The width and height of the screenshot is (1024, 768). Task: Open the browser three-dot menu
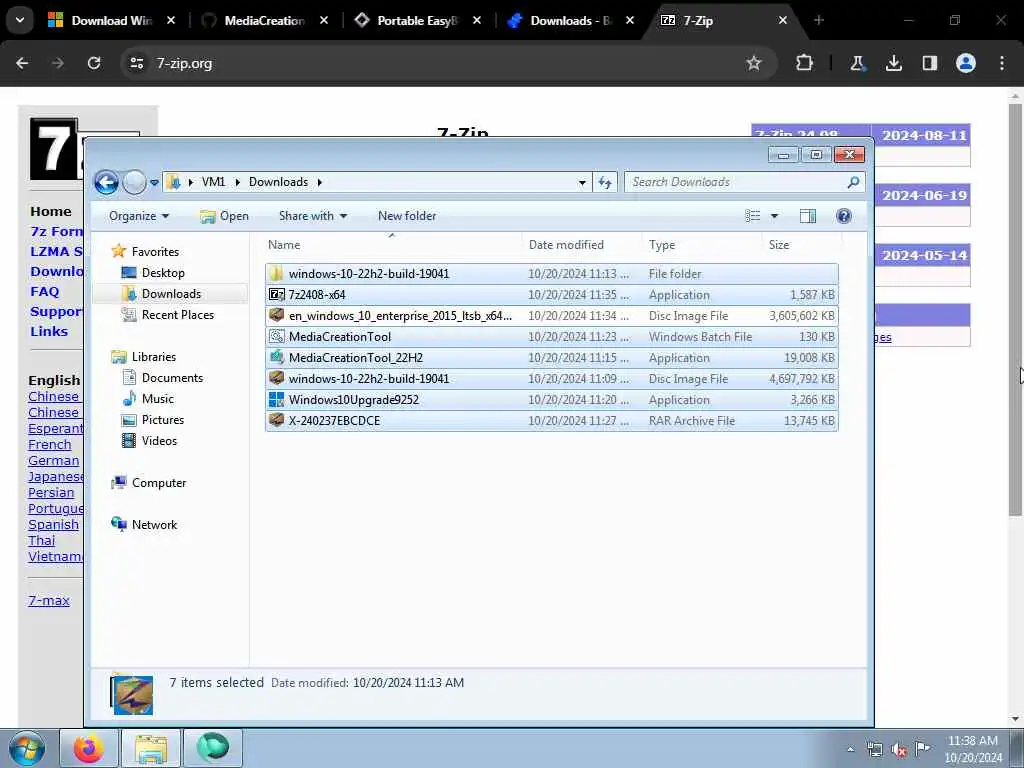coord(1002,63)
